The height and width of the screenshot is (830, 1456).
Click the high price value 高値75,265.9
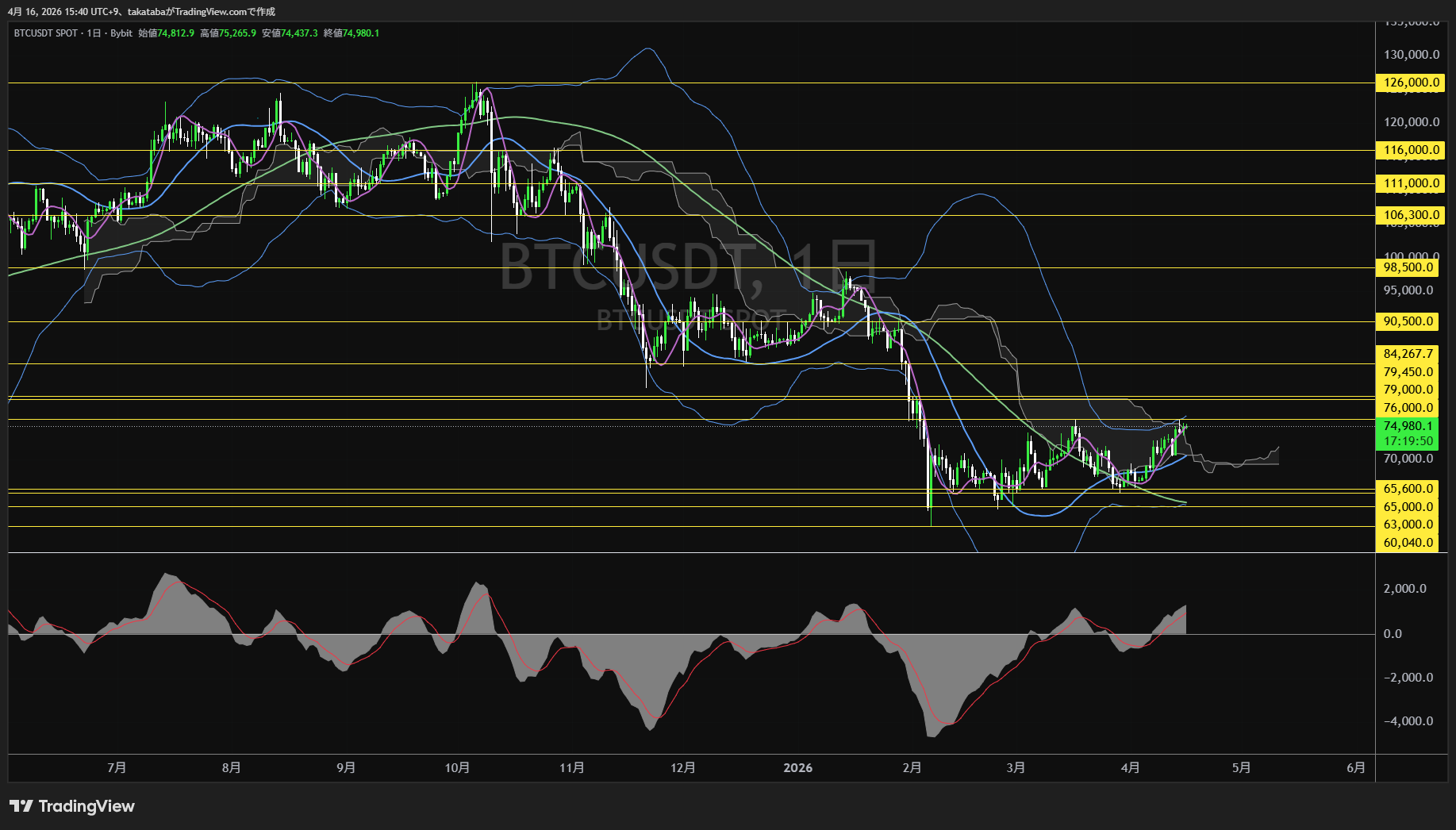[229, 33]
